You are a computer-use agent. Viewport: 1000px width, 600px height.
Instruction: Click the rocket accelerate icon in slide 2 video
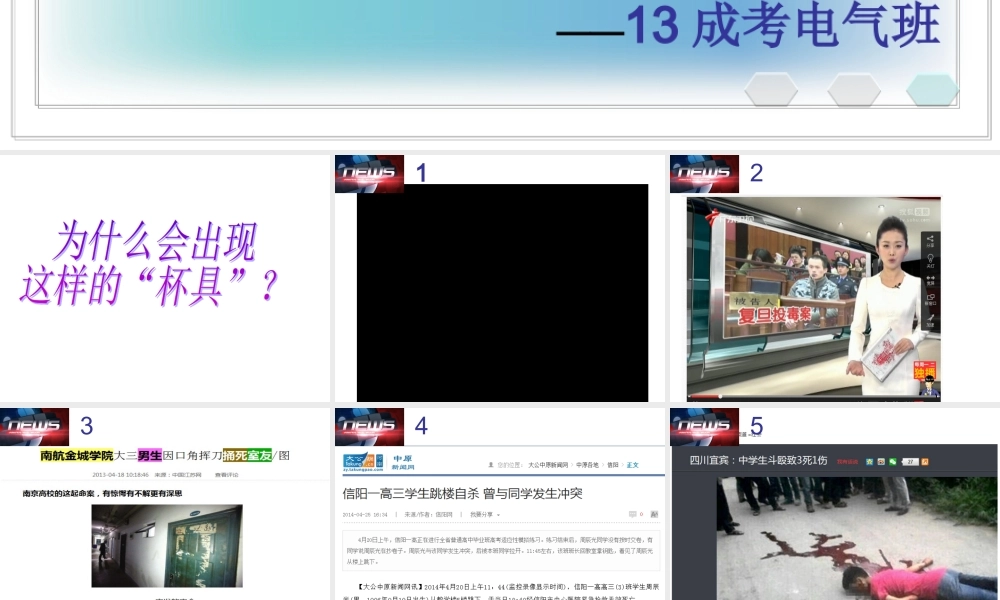[x=930, y=319]
